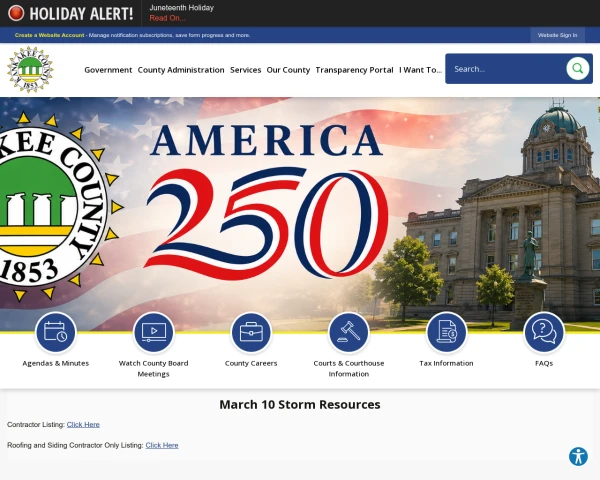Open the Contractor Listing Click Here link

(83, 424)
